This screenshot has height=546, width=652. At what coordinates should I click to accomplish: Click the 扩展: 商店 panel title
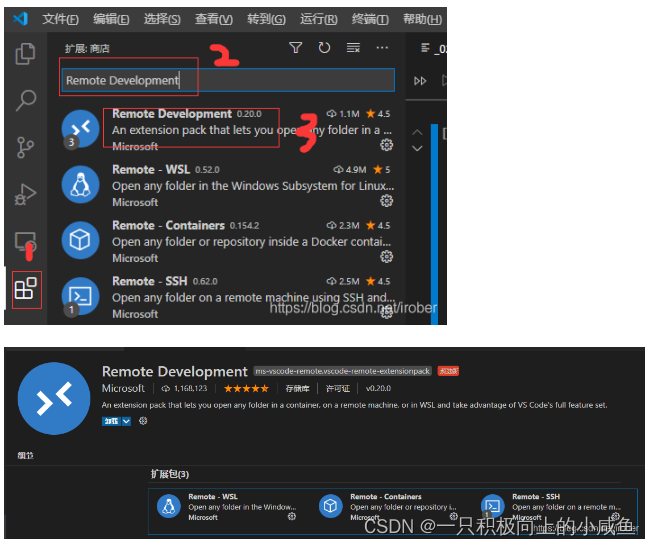[87, 48]
